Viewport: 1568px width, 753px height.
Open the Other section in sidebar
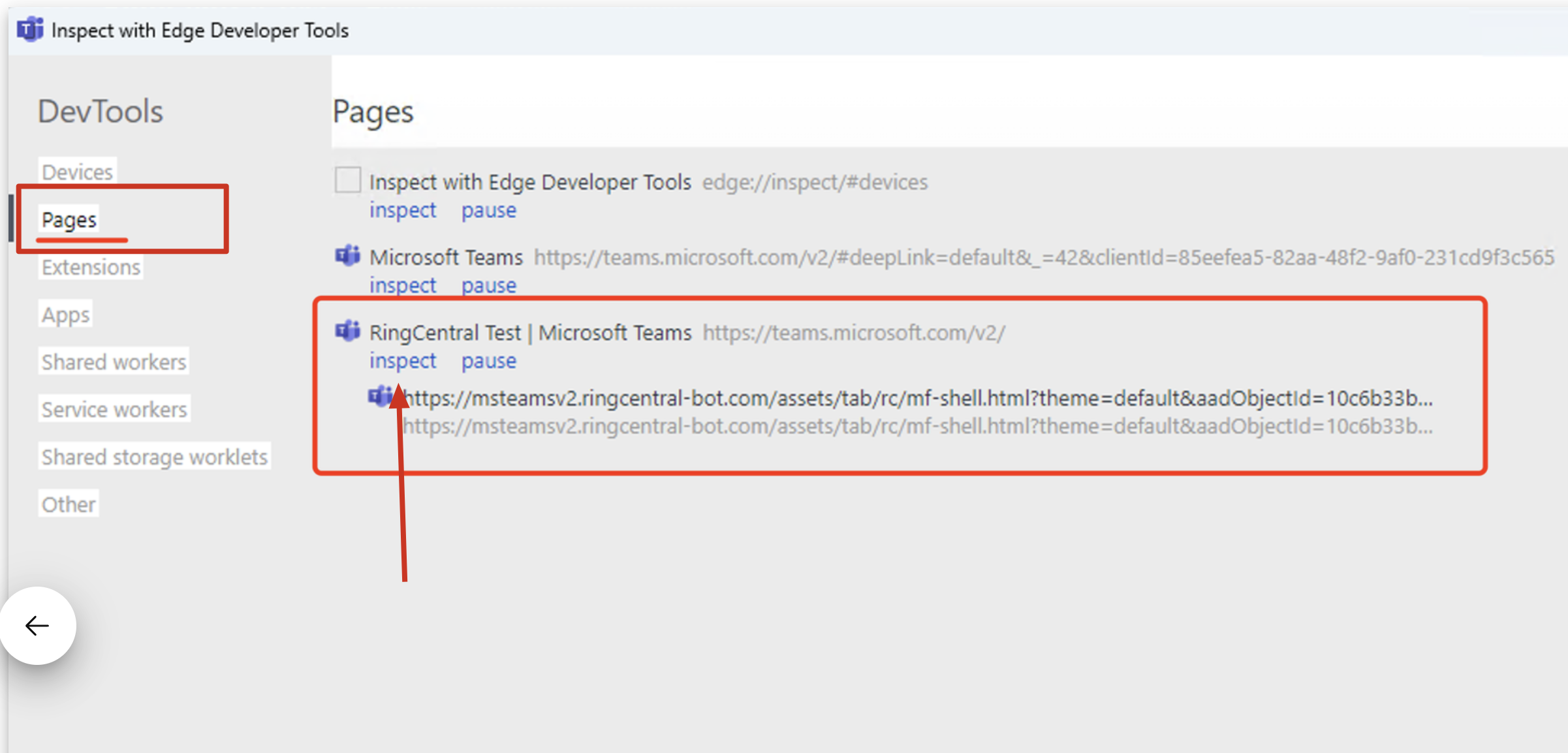tap(68, 503)
